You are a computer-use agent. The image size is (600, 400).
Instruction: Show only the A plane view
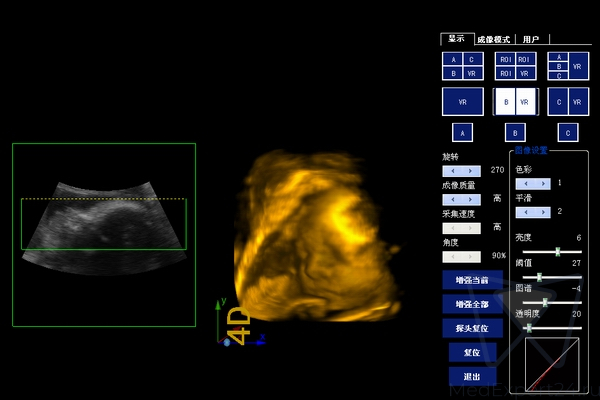[461, 132]
